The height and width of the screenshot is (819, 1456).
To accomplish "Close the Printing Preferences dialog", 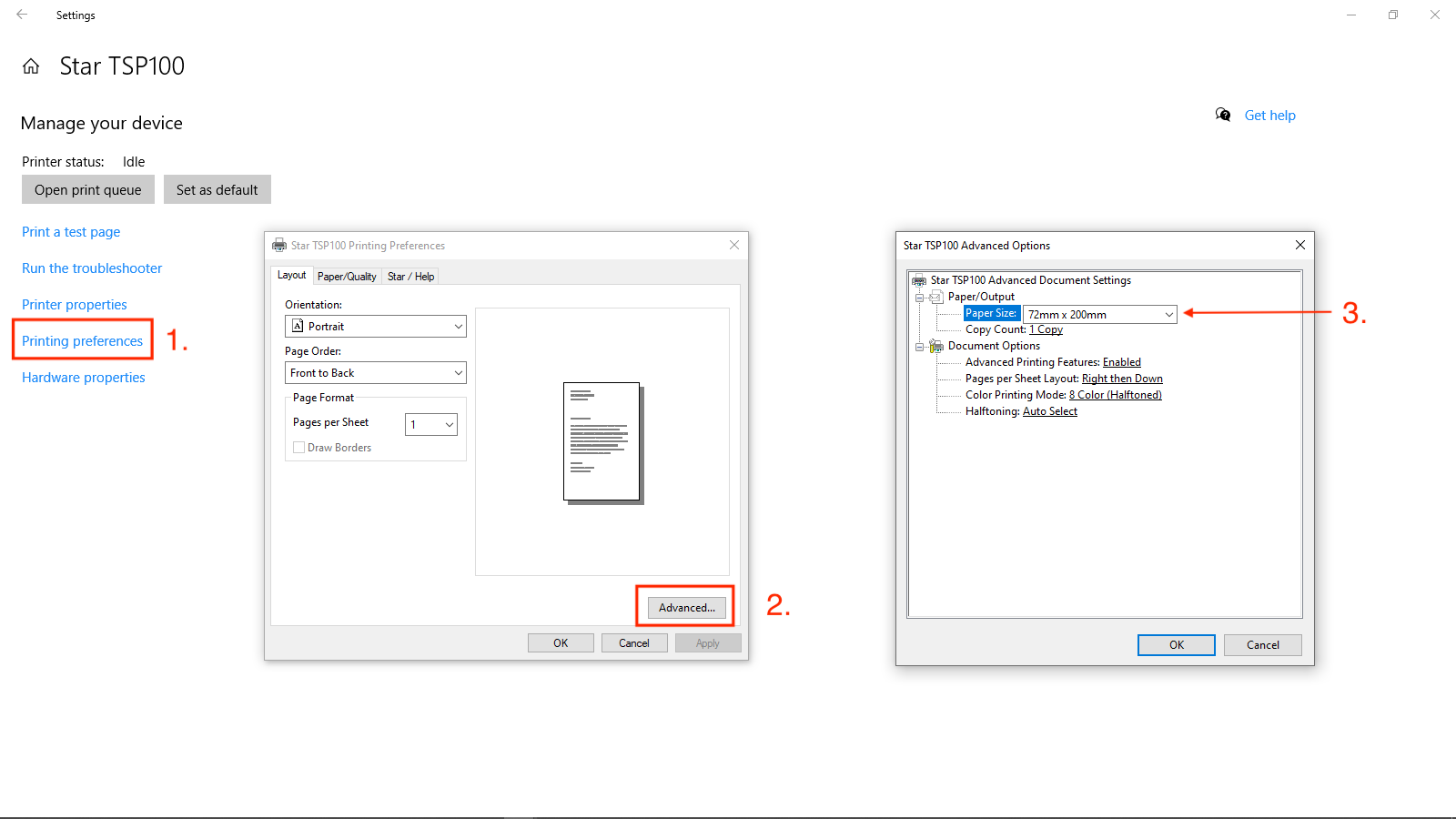I will click(734, 245).
